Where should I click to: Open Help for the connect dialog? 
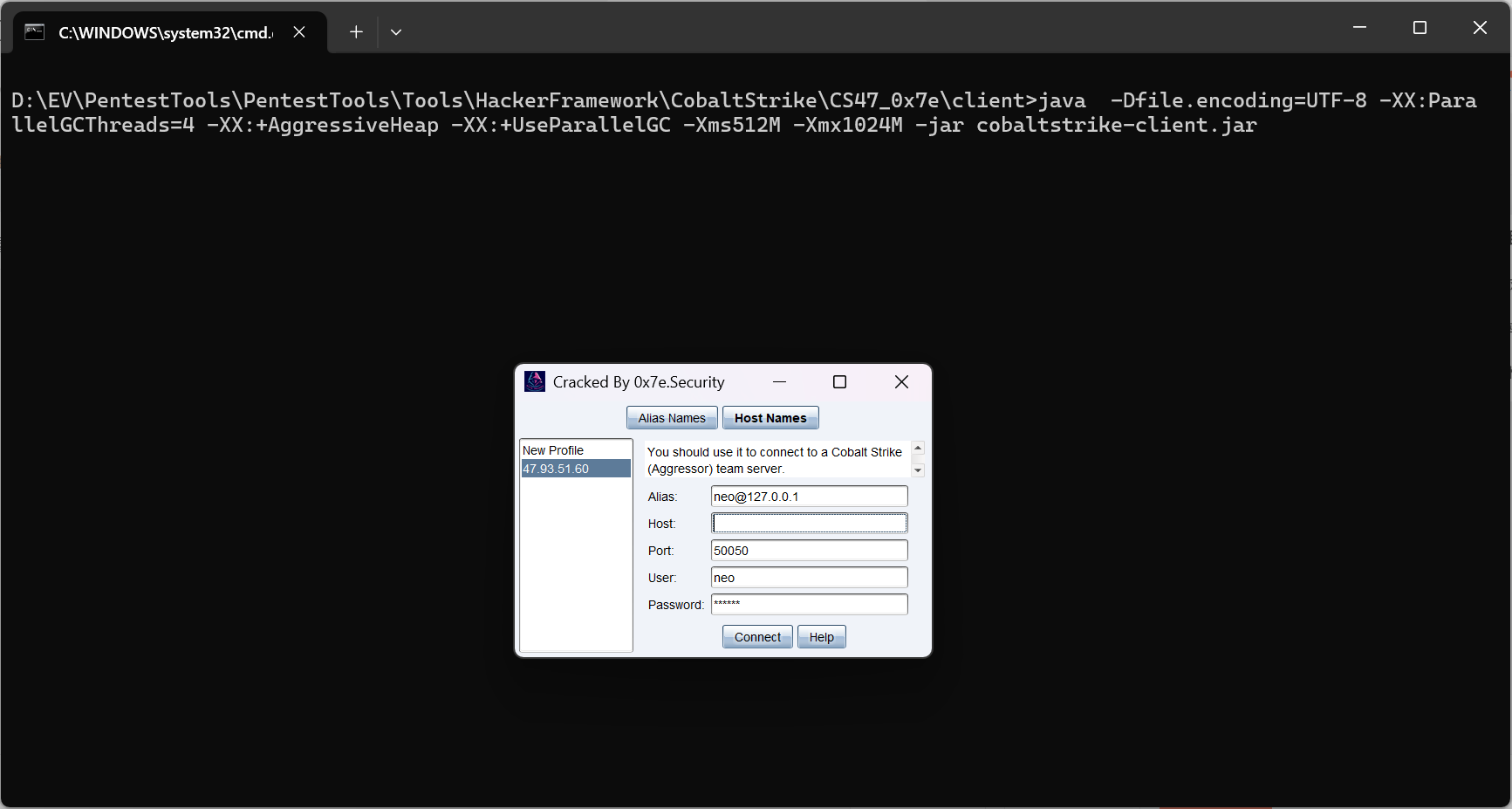point(820,636)
